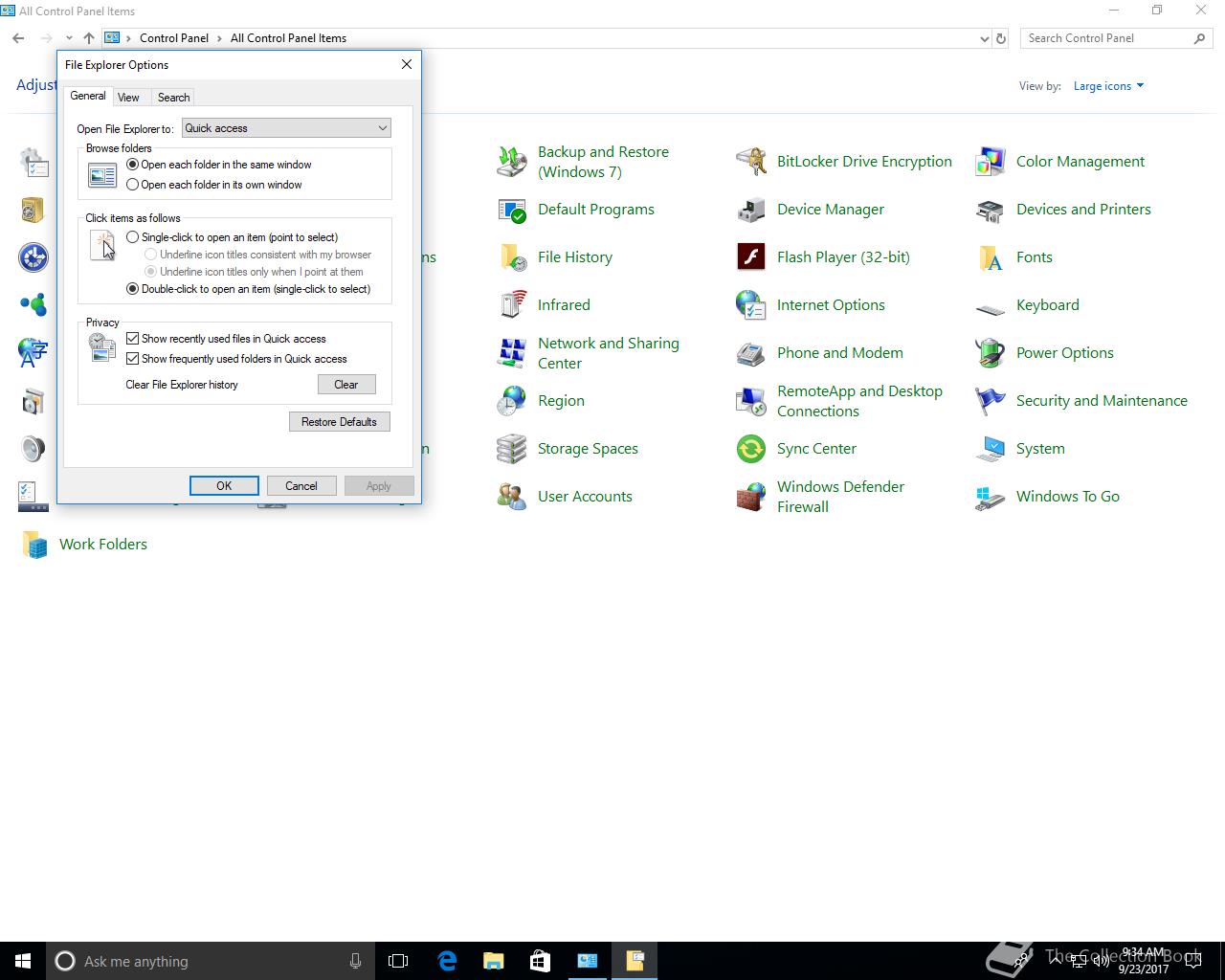The image size is (1225, 980).
Task: Open the Default Programs icon
Action: pos(512,210)
